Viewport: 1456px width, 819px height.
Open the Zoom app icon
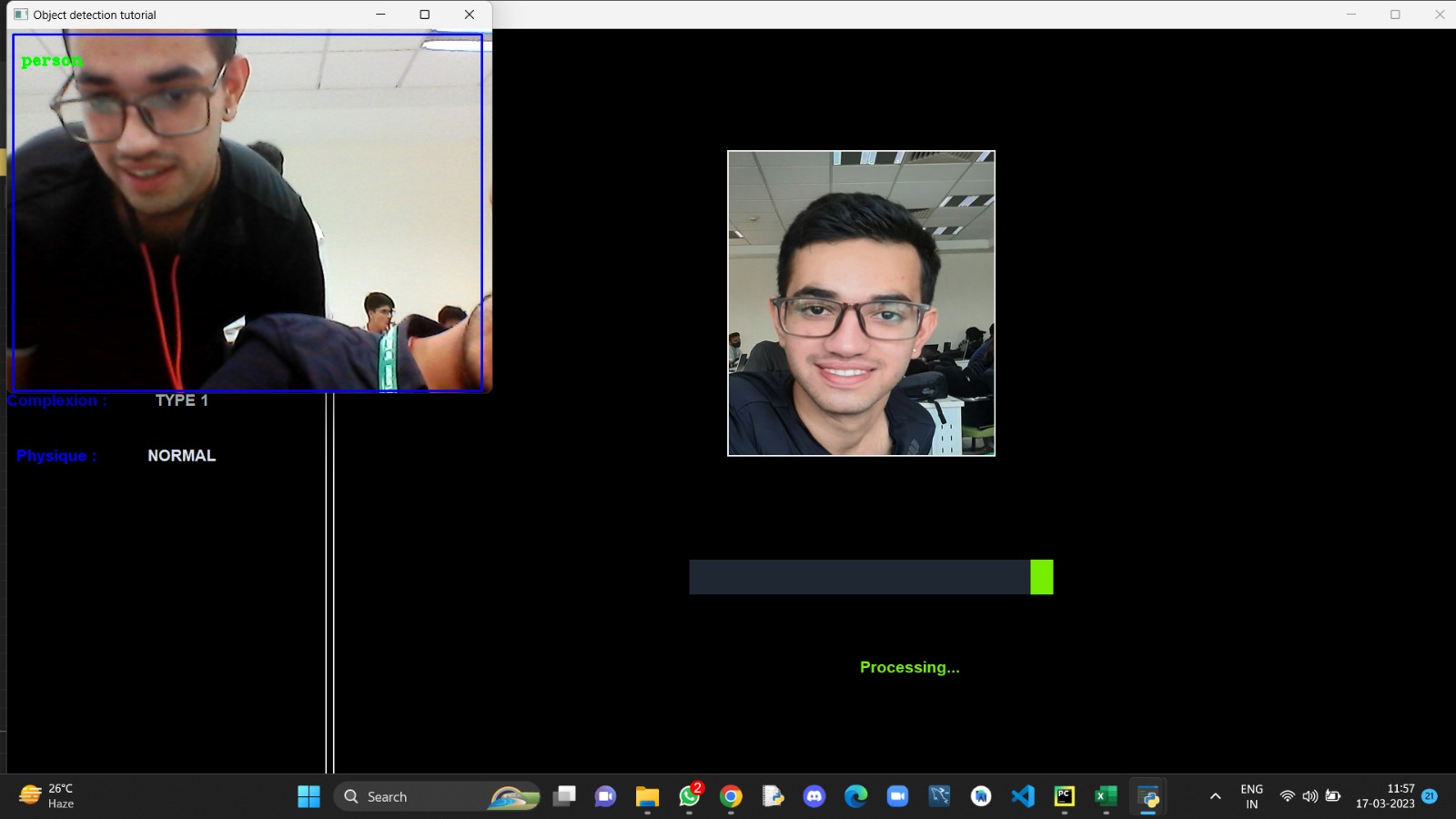[897, 796]
